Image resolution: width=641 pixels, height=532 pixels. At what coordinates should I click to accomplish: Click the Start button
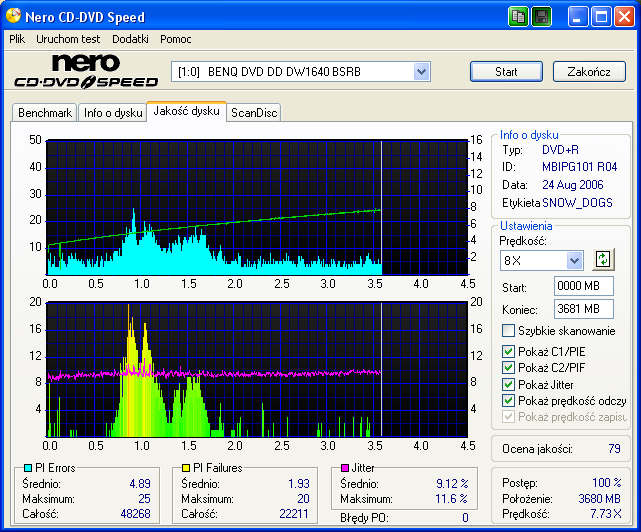click(x=507, y=72)
